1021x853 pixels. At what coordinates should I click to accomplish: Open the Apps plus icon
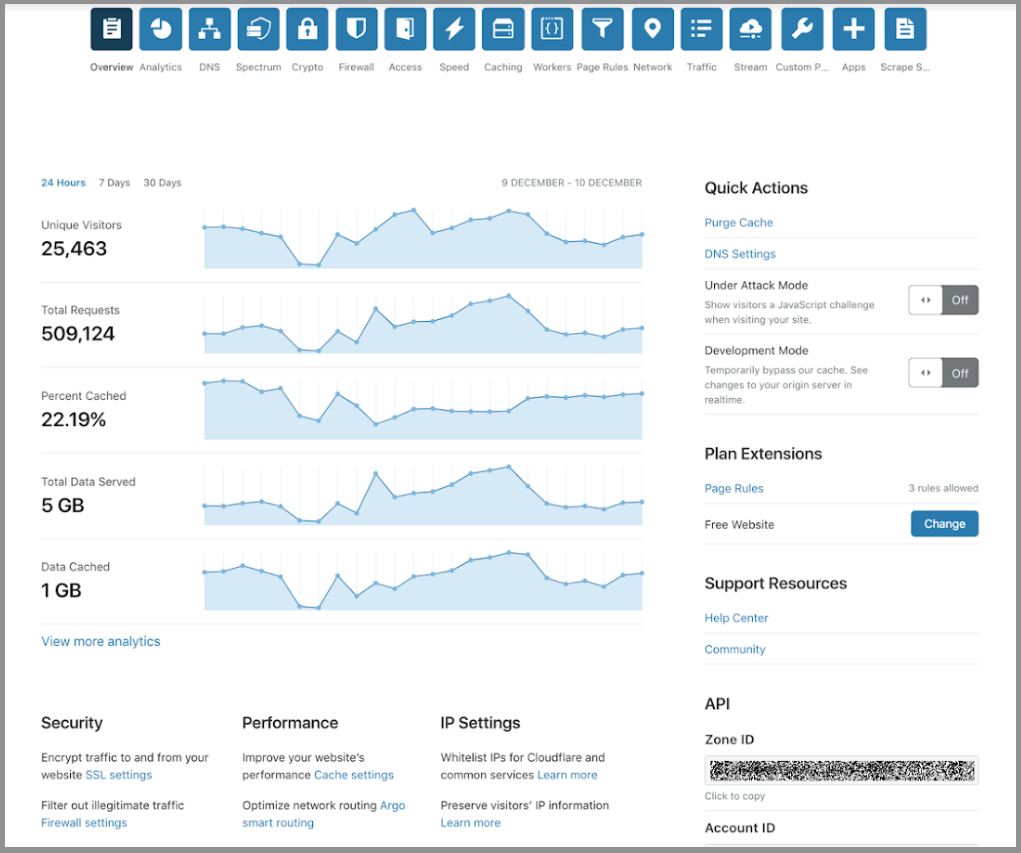click(853, 29)
